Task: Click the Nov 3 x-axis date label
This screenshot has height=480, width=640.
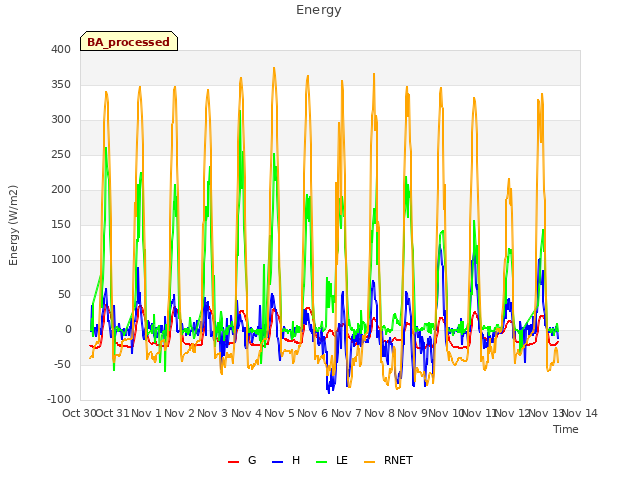Action: click(213, 413)
